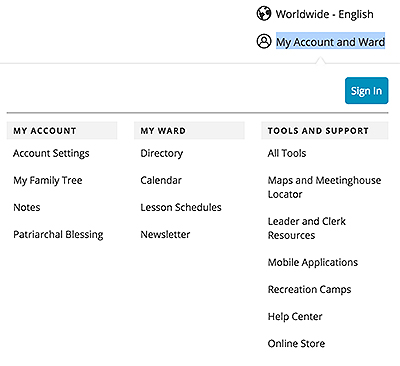View Patriarchal Blessing page
The width and height of the screenshot is (400, 366).
(x=58, y=234)
